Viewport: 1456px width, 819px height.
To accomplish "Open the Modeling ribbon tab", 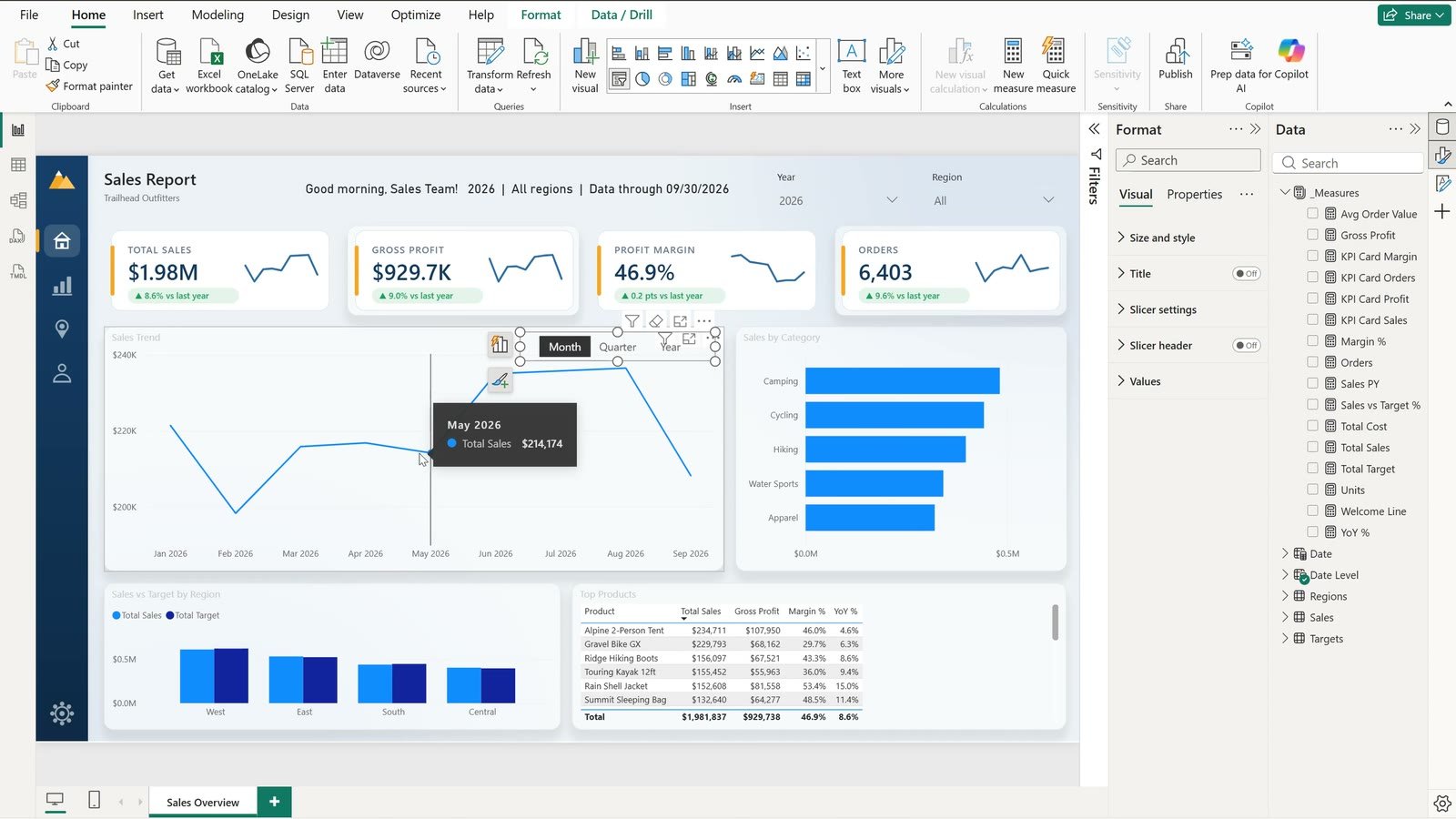I will (x=217, y=15).
